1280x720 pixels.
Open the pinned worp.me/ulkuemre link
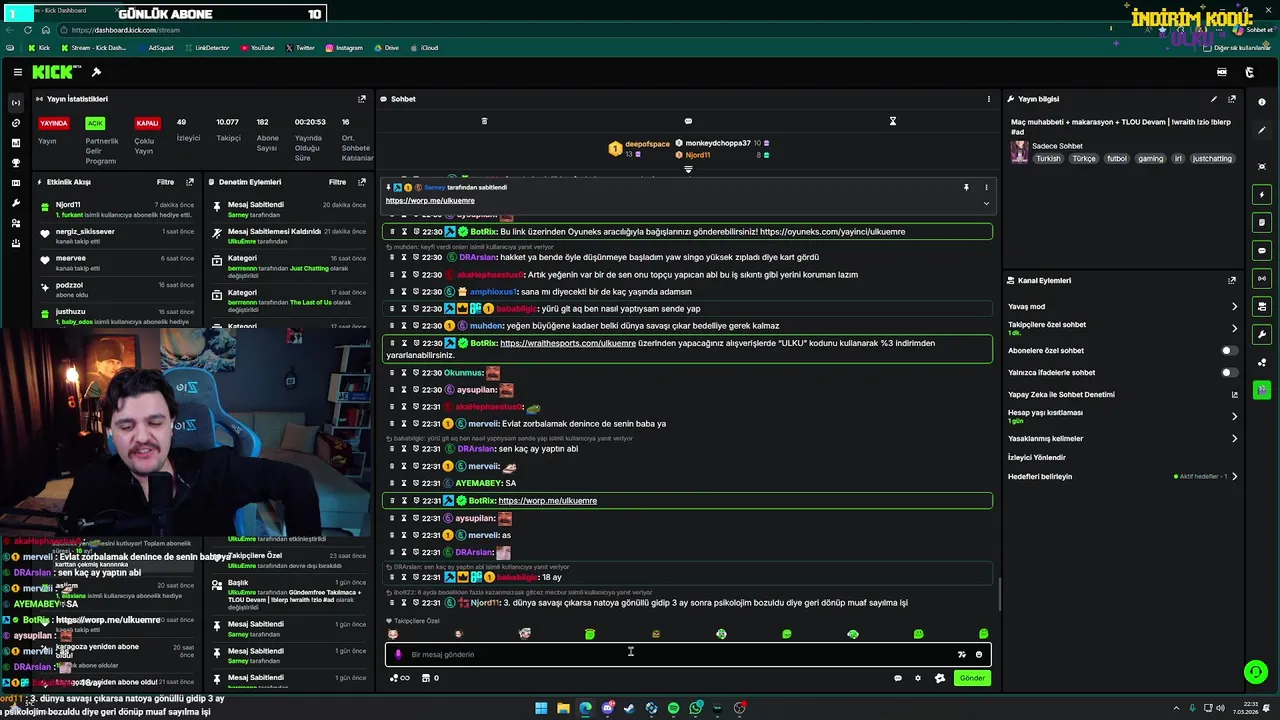point(430,201)
